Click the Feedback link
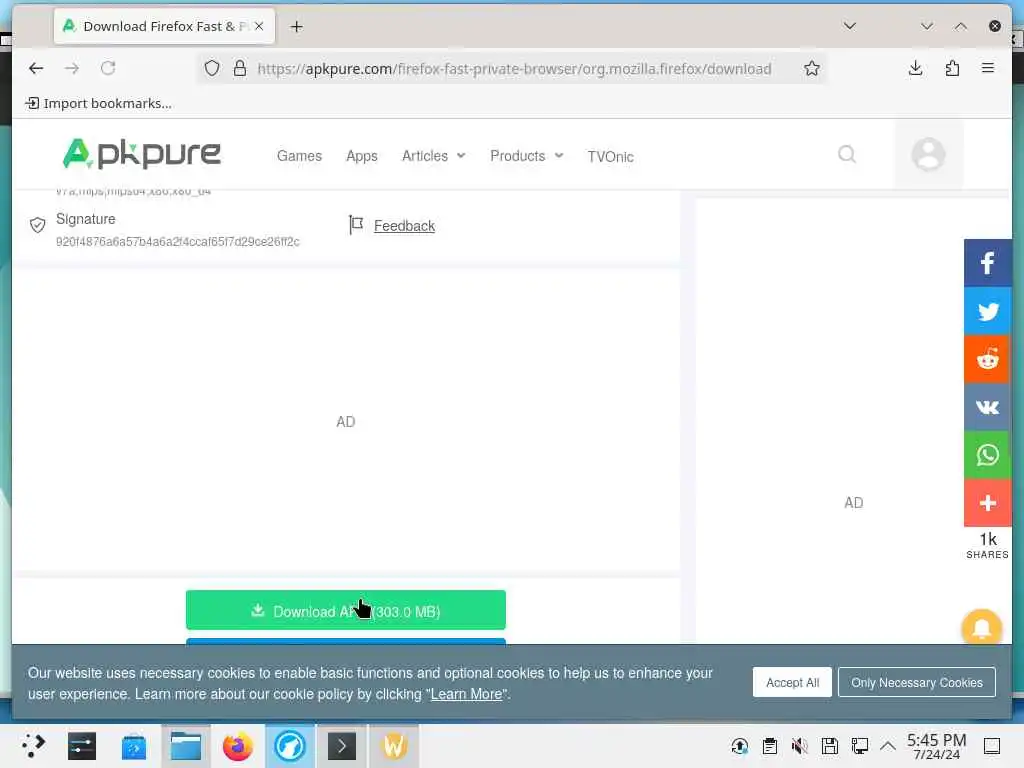The image size is (1024, 768). pyautogui.click(x=404, y=226)
